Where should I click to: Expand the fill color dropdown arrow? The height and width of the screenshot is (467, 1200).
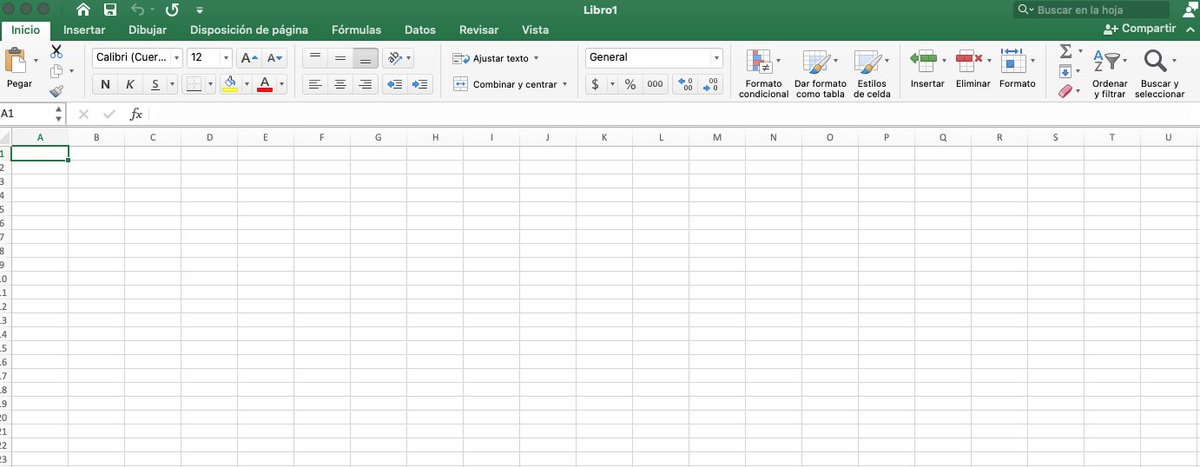pyautogui.click(x=246, y=84)
